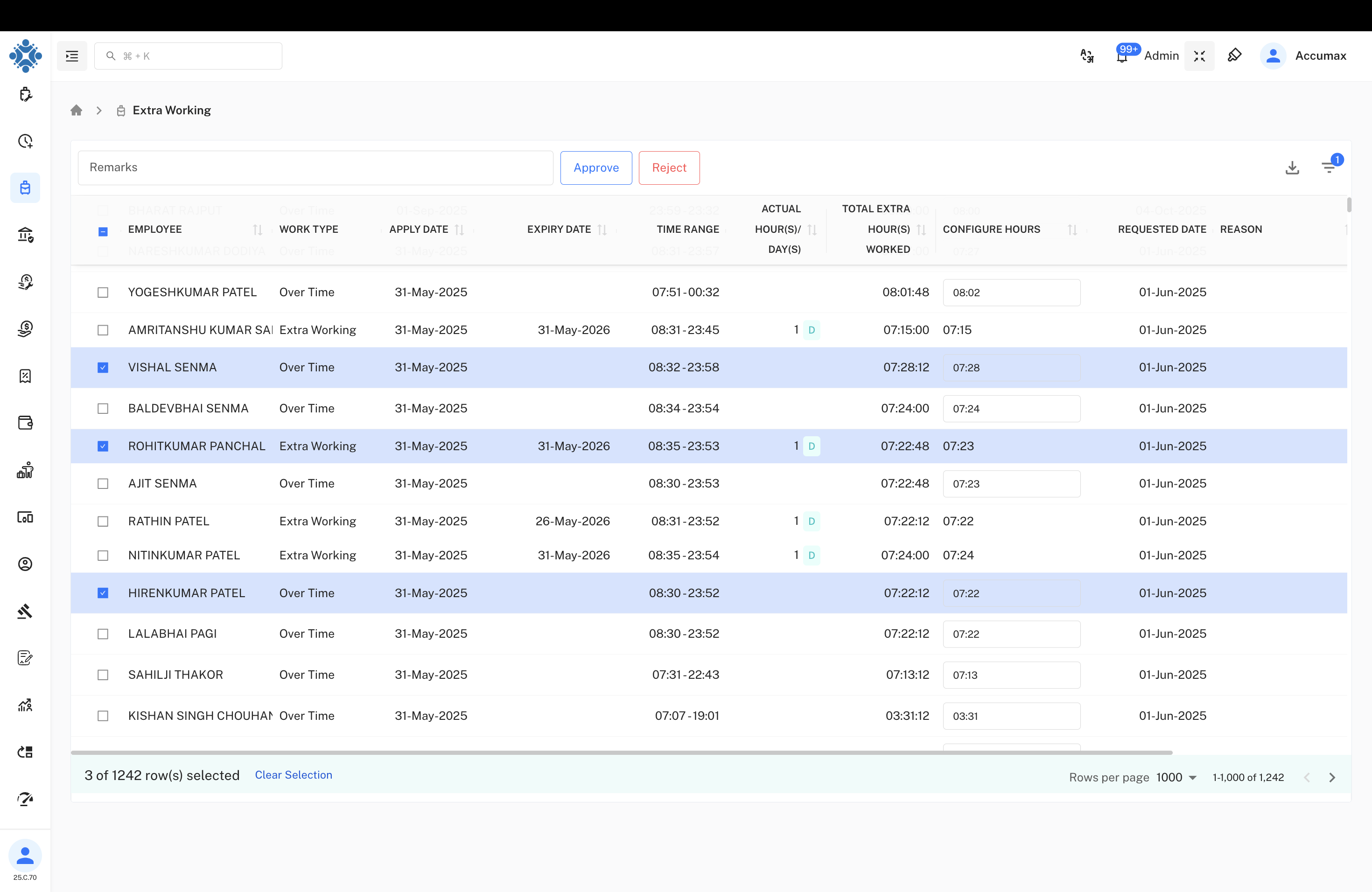Viewport: 1372px width, 892px height.
Task: Click the Clear Selection link
Action: (294, 774)
